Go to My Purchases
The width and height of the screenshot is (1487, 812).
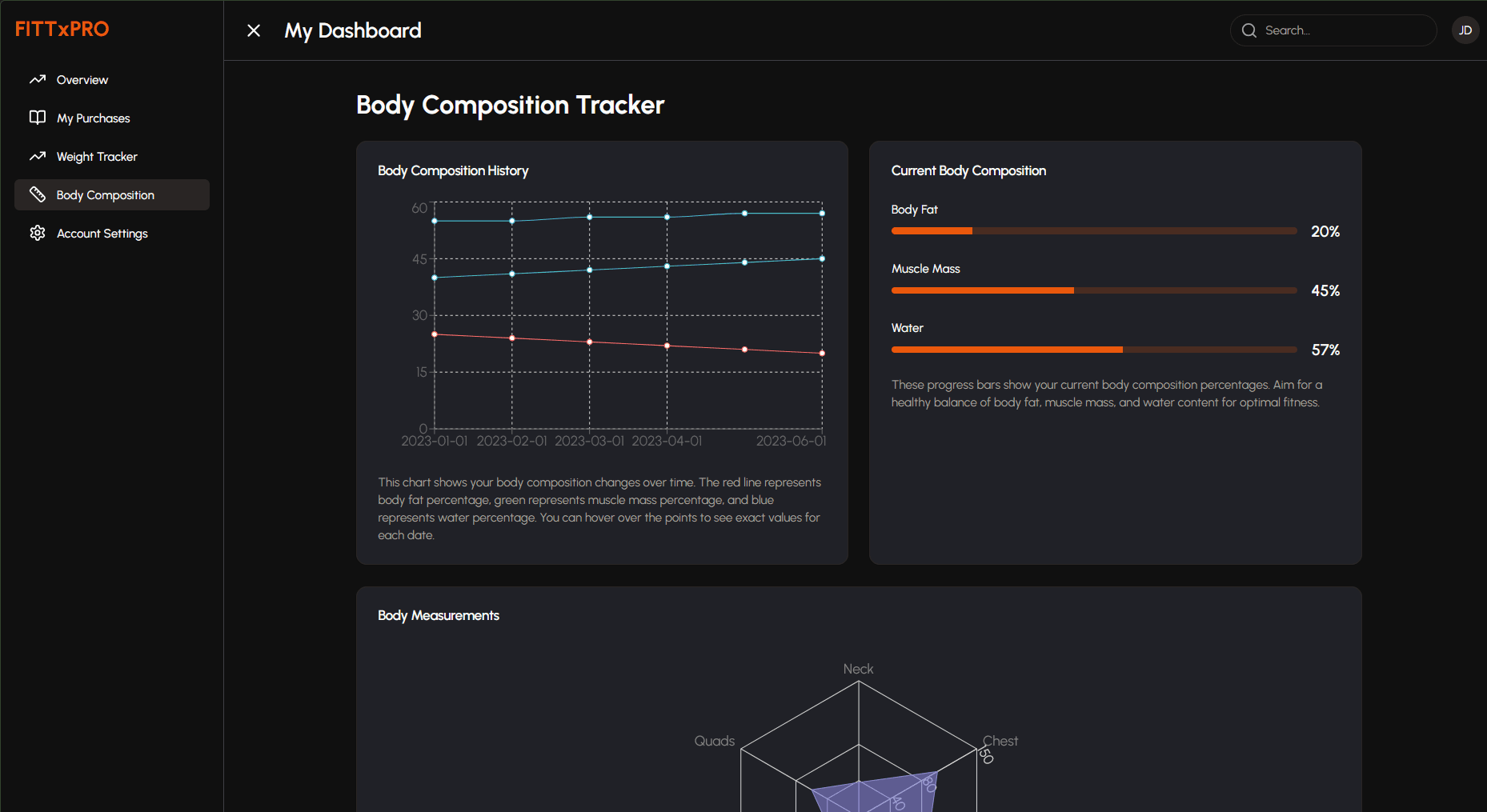click(93, 118)
